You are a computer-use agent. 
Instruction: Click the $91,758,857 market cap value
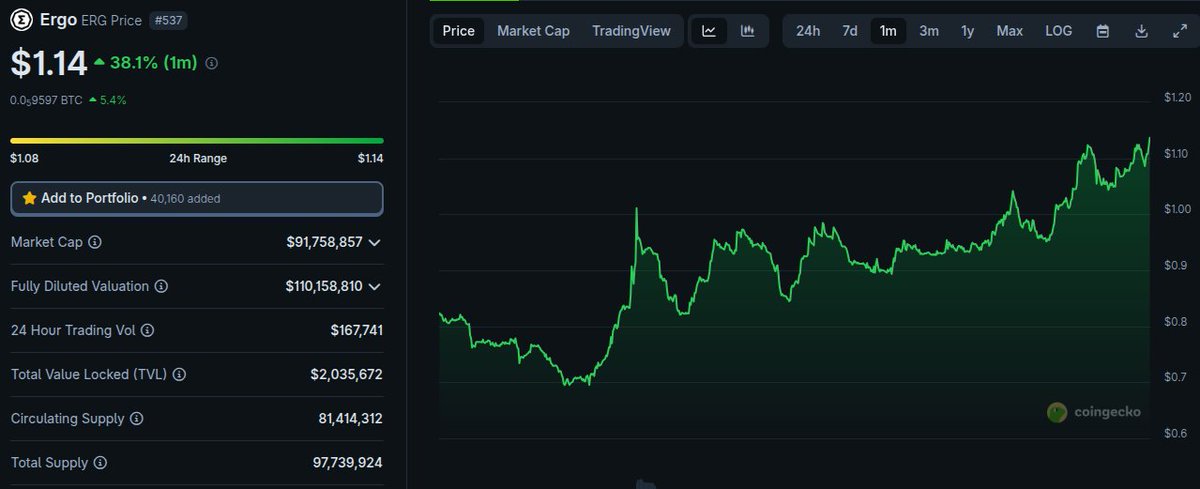(x=324, y=242)
